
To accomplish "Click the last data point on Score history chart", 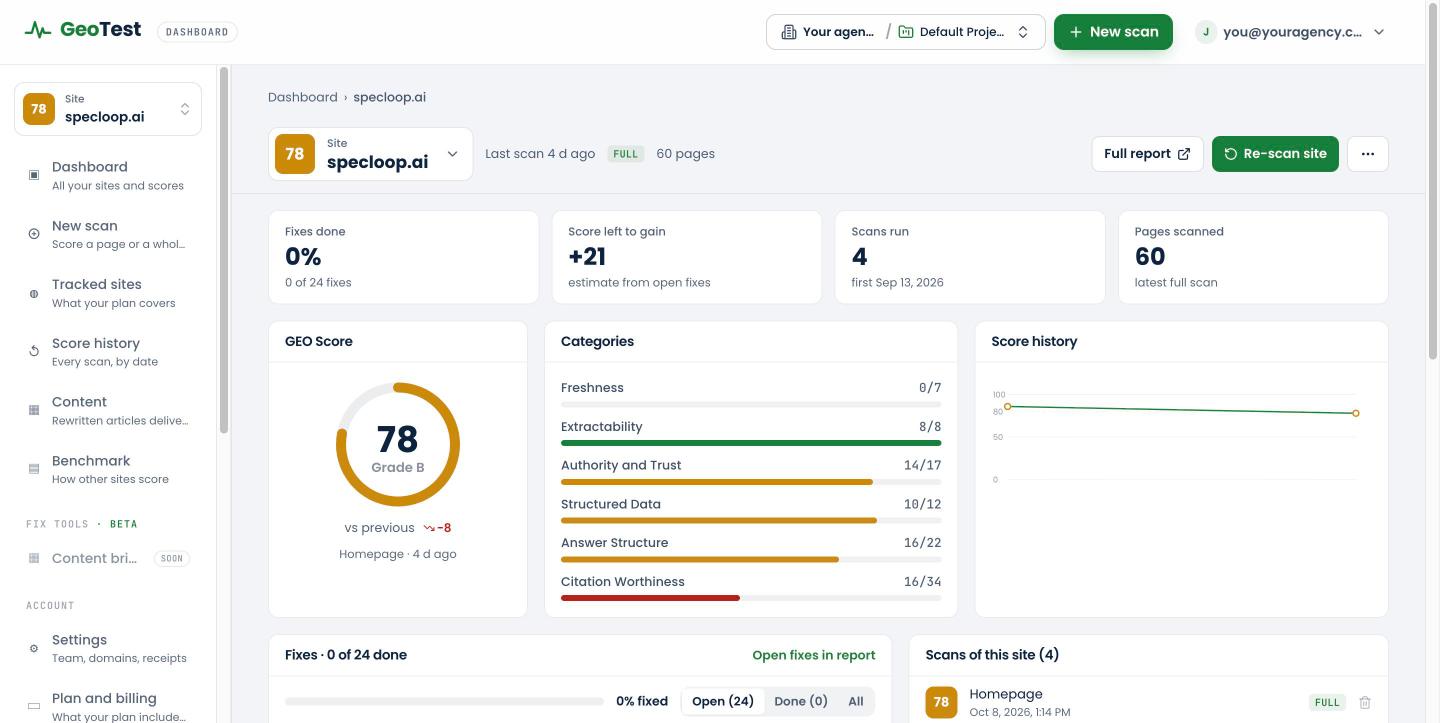I will pyautogui.click(x=1356, y=413).
